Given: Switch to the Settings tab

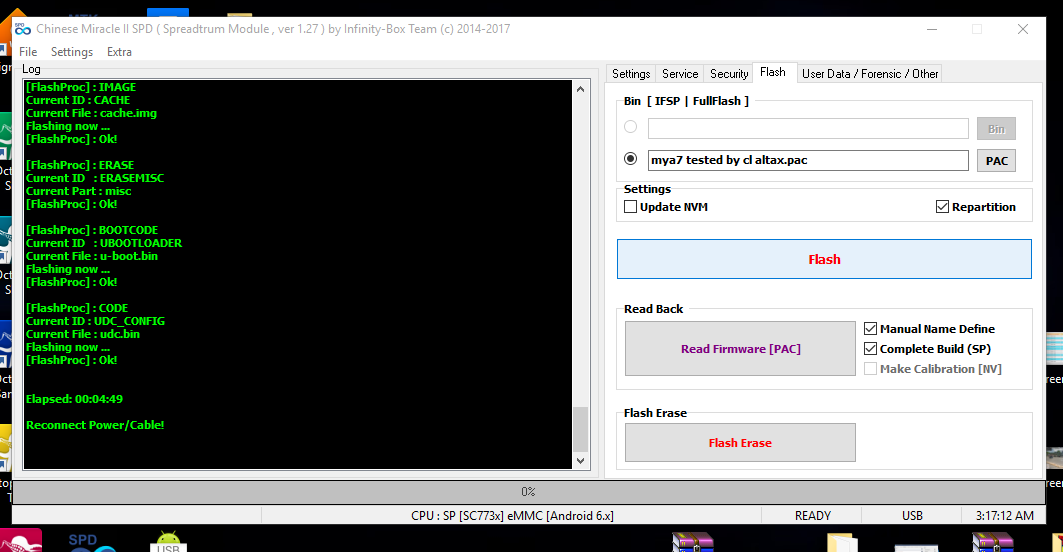Looking at the screenshot, I should click(x=631, y=74).
